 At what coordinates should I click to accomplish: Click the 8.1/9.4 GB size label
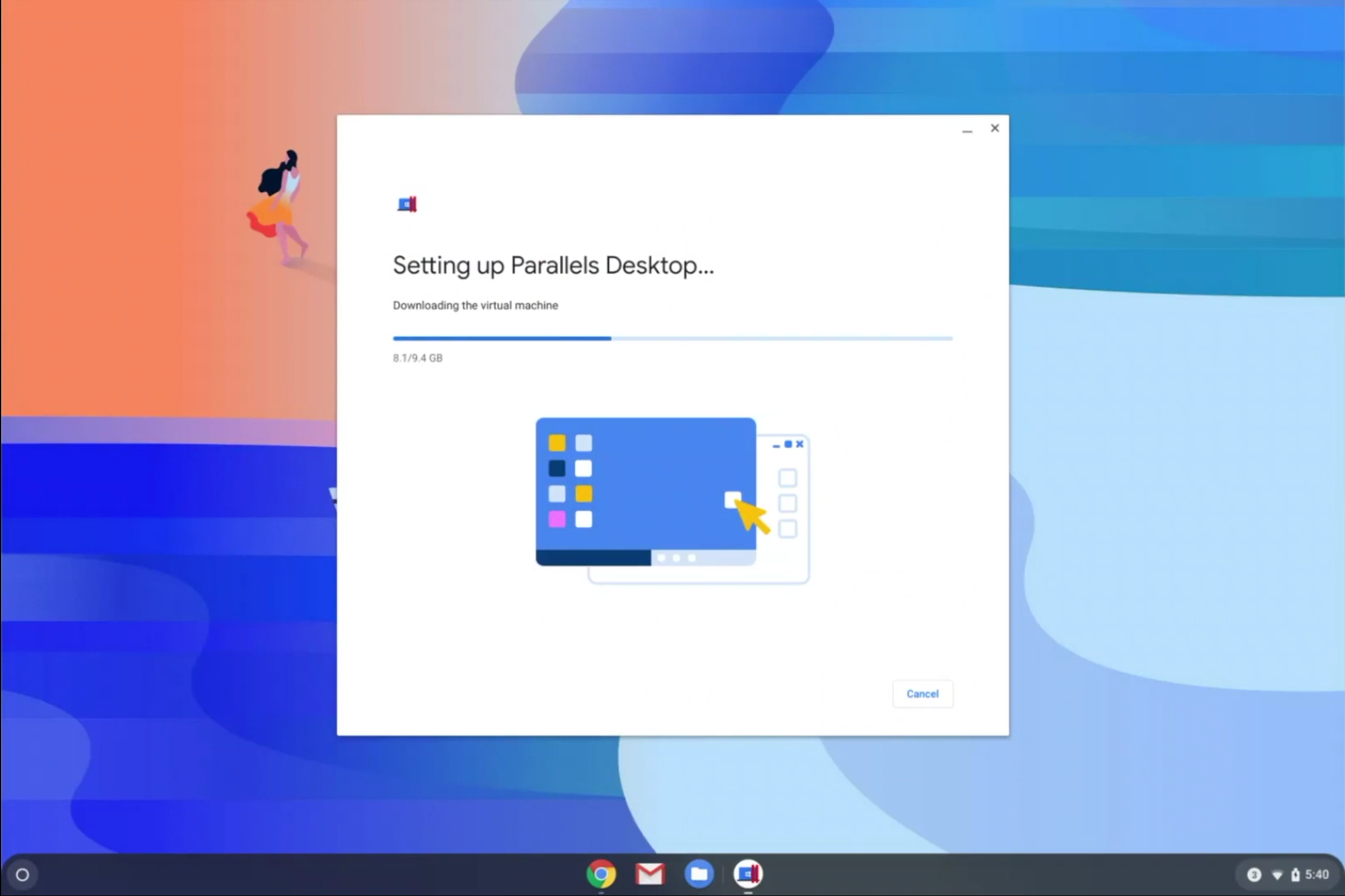pos(418,358)
